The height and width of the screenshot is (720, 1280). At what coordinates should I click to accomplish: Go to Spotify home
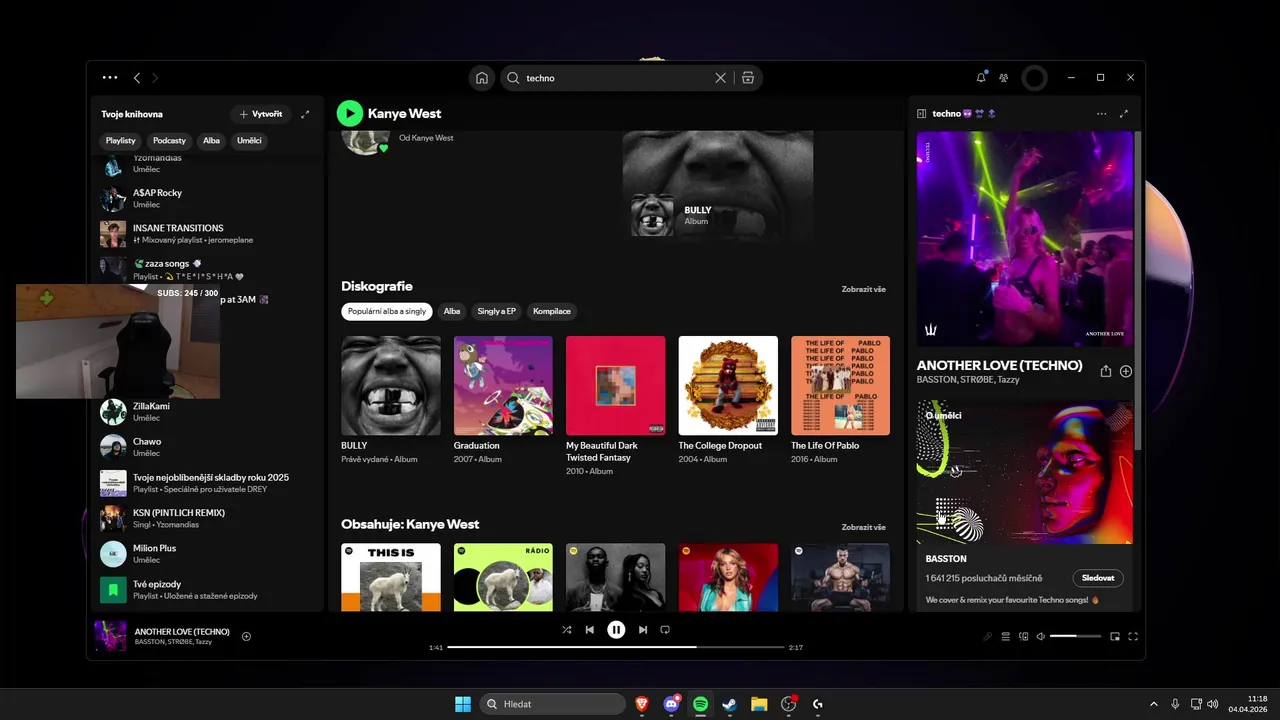click(x=482, y=78)
